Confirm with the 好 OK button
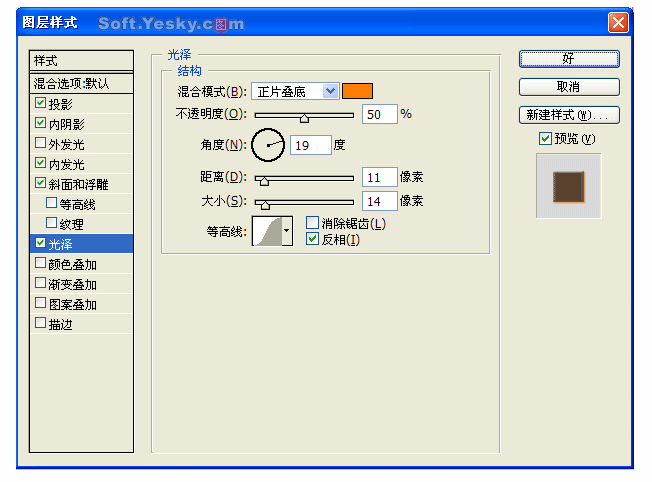This screenshot has width=652, height=482. 569,59
